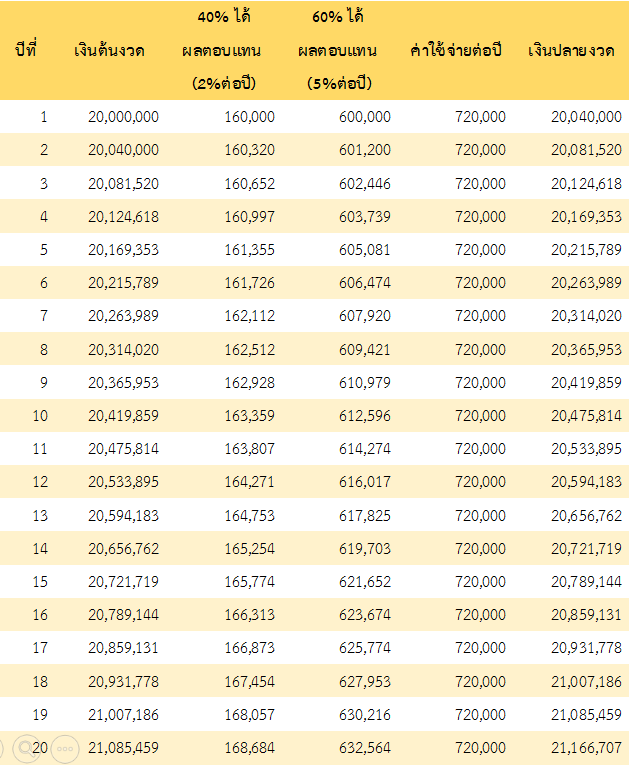Click the final ending balance 21,166,707
The image size is (629, 768).
[586, 747]
